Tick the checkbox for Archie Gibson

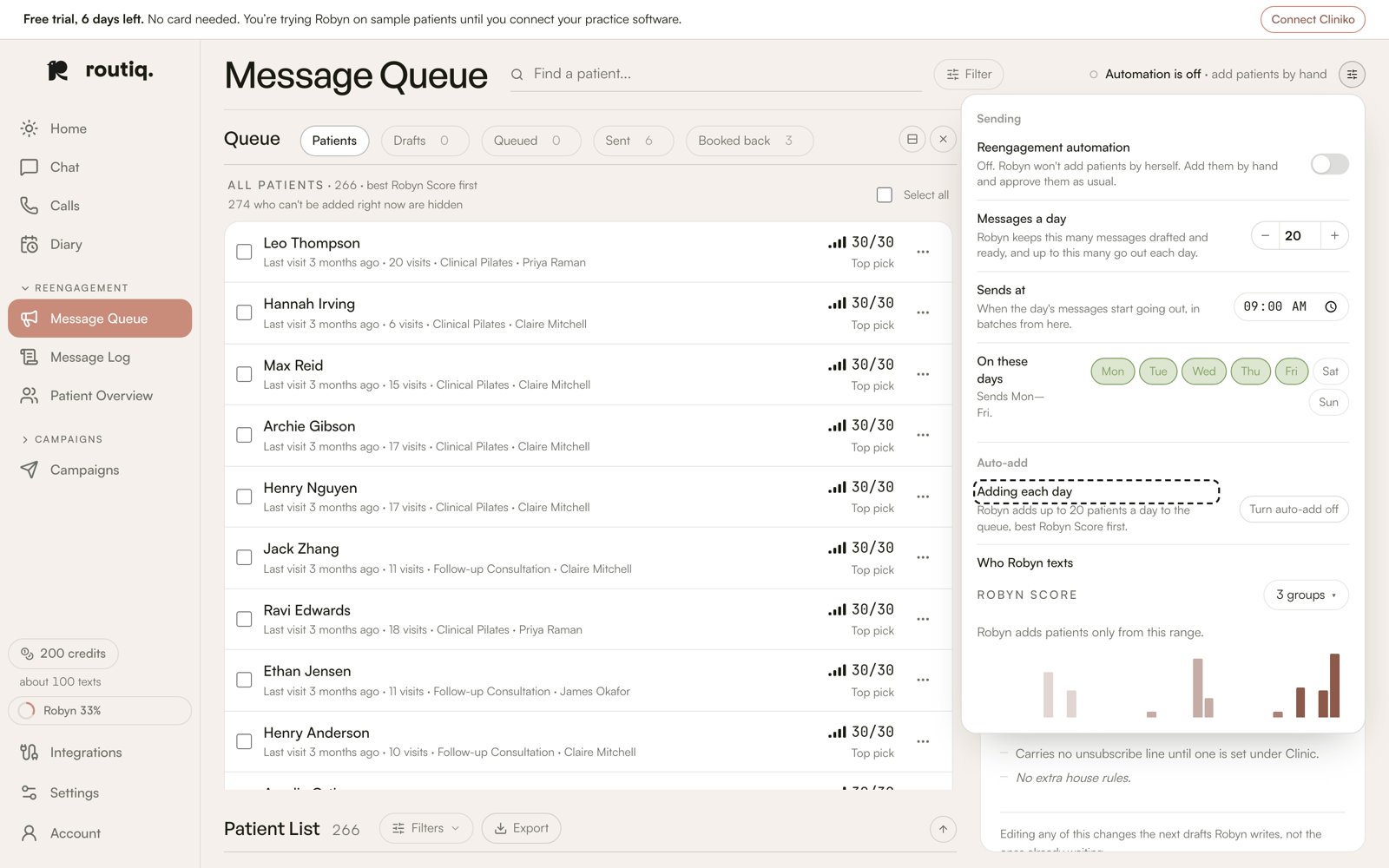pyautogui.click(x=244, y=435)
